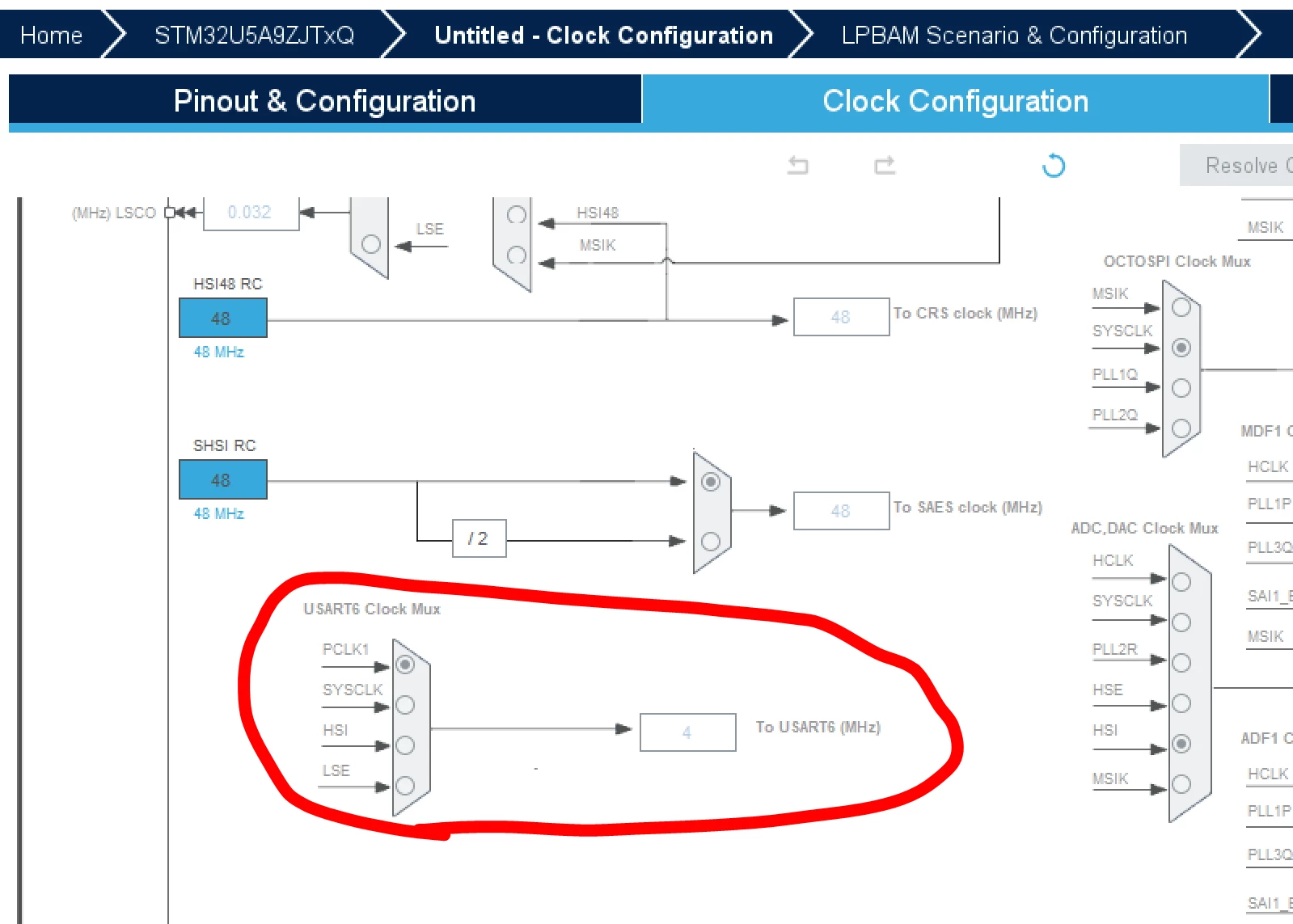This screenshot has width=1293, height=924.
Task: Click the SHSI RC 48 block
Action: pos(223,479)
